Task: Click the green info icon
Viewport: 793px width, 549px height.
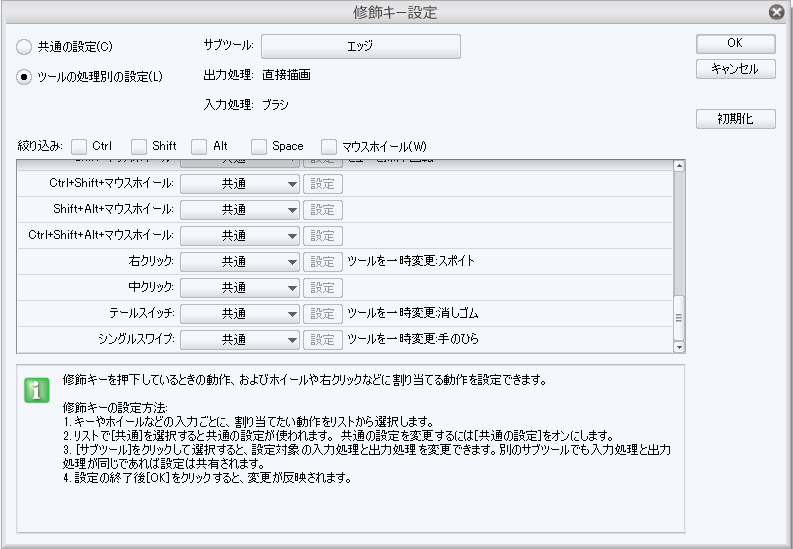Action: (37, 390)
